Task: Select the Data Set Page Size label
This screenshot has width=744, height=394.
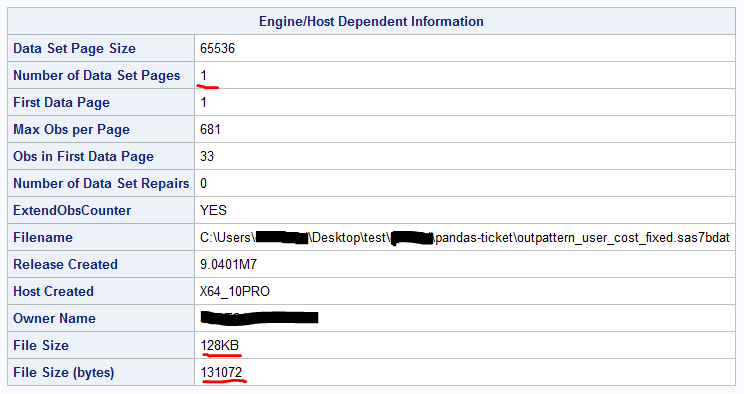Action: [x=74, y=48]
